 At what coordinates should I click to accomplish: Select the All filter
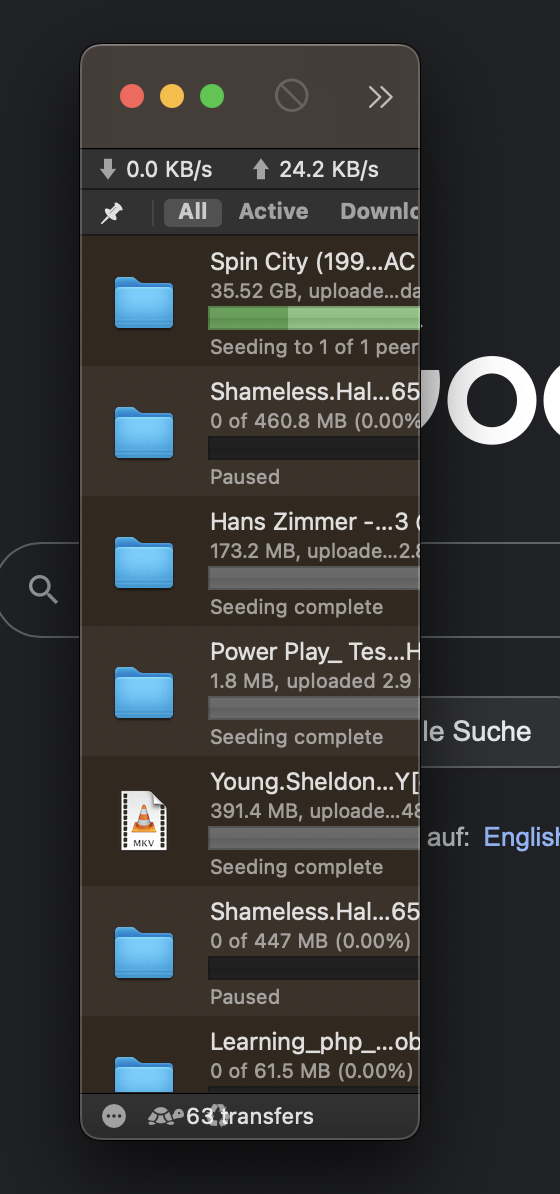193,212
